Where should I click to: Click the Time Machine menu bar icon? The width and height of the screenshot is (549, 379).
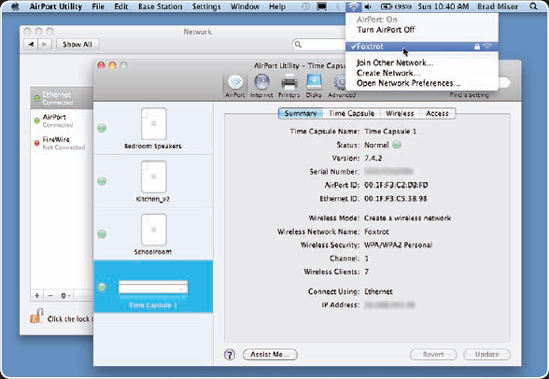coord(306,7)
